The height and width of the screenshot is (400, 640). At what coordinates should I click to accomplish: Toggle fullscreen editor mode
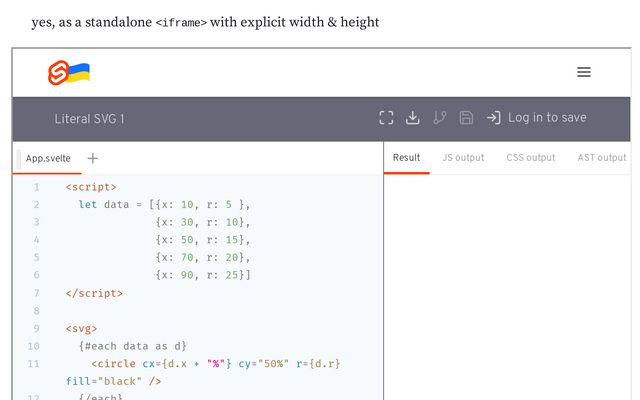point(387,118)
